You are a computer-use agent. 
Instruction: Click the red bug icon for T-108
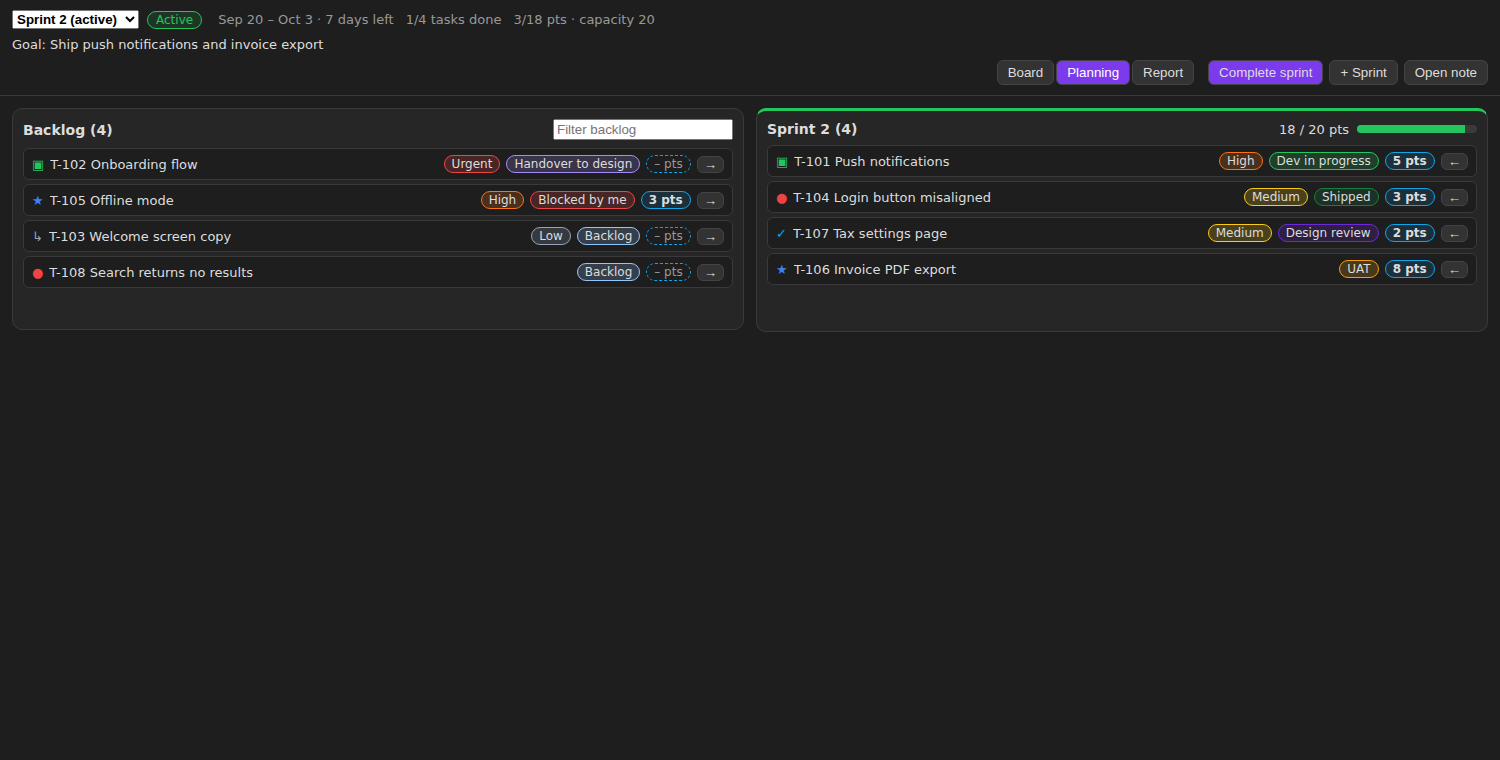point(38,273)
